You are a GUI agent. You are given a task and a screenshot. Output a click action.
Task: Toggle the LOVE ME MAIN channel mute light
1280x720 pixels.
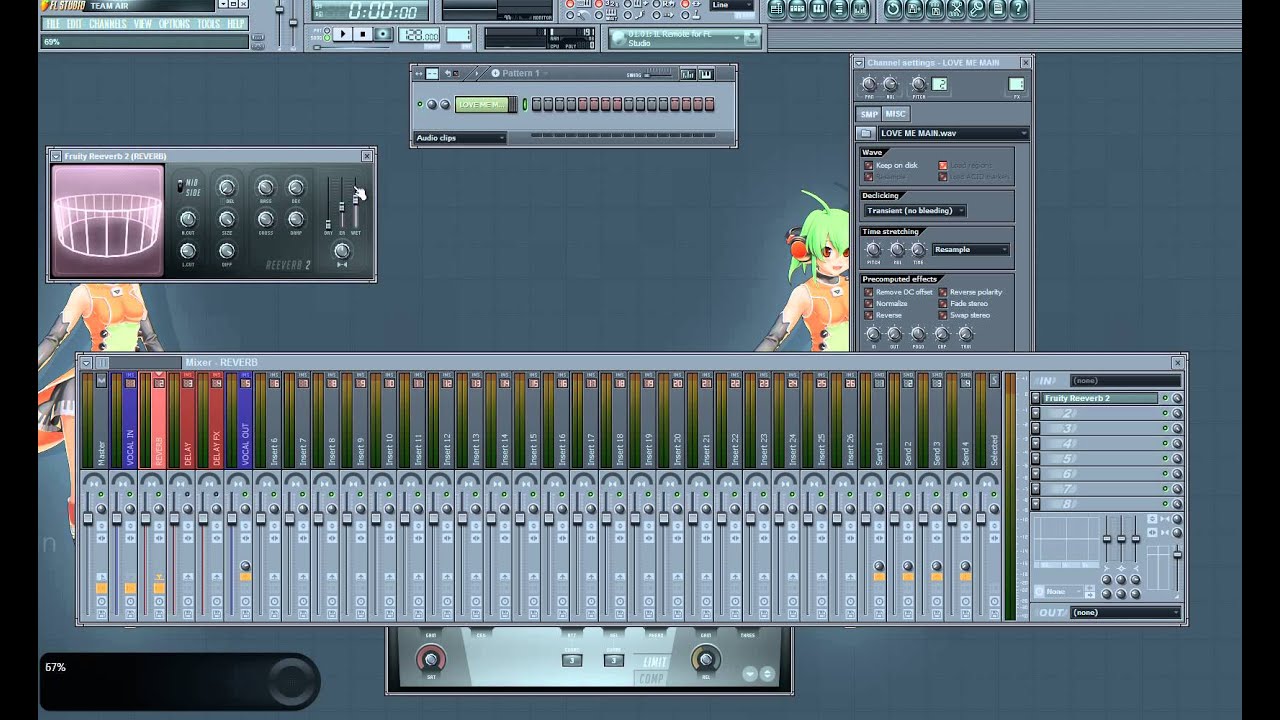(x=420, y=104)
